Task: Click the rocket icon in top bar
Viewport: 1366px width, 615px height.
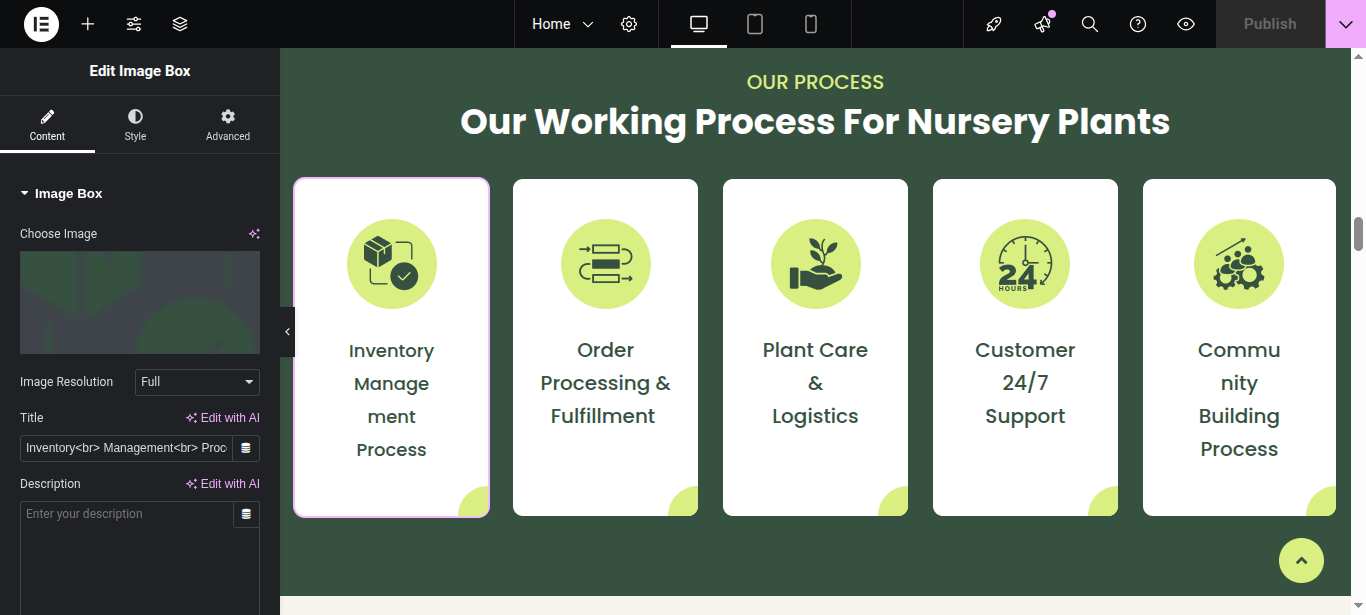Action: (994, 24)
